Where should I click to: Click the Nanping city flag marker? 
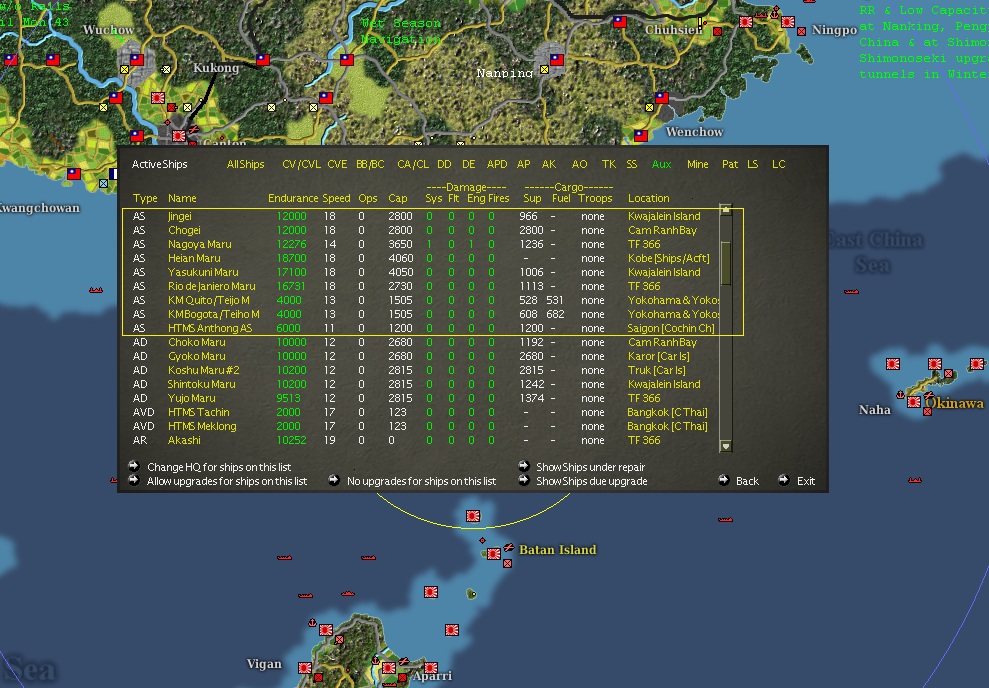point(556,60)
